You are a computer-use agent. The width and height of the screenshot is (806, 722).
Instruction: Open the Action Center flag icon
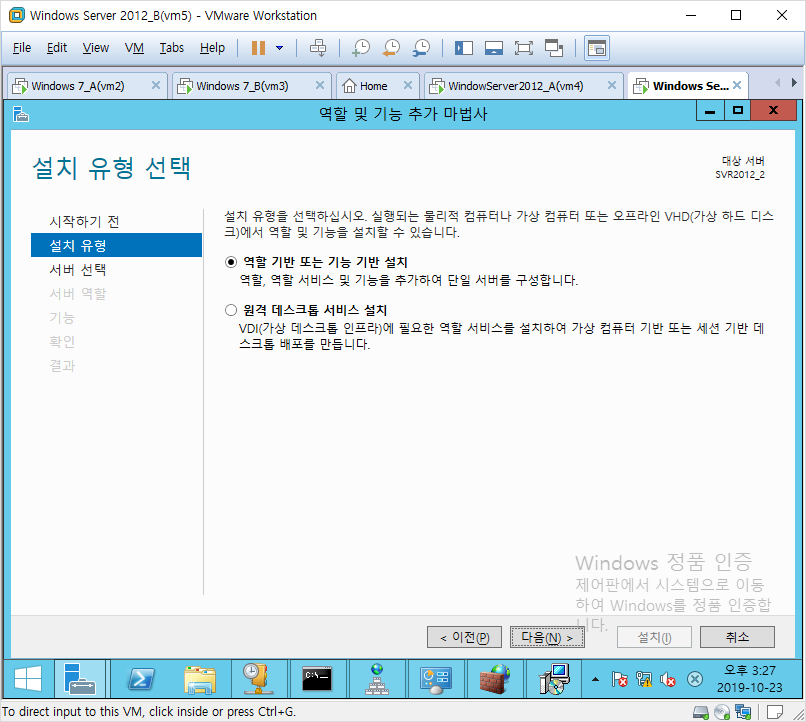point(619,679)
